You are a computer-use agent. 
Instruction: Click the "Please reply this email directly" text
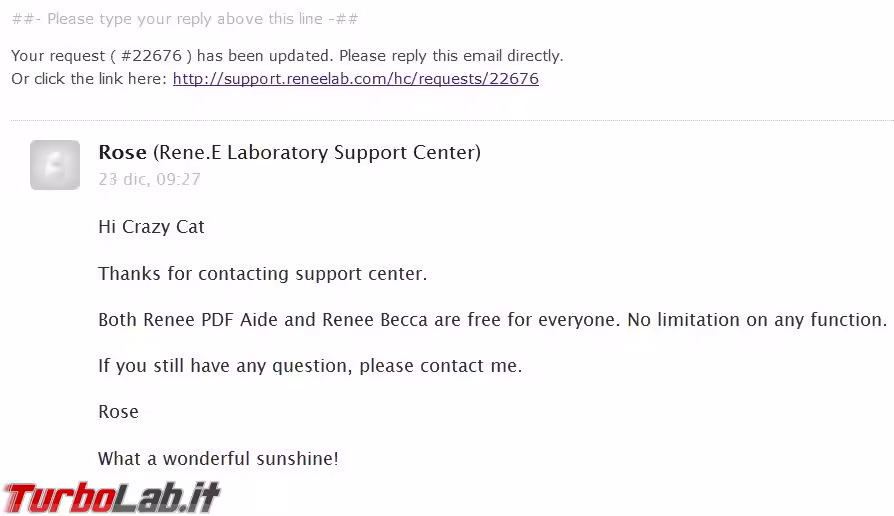(x=442, y=56)
